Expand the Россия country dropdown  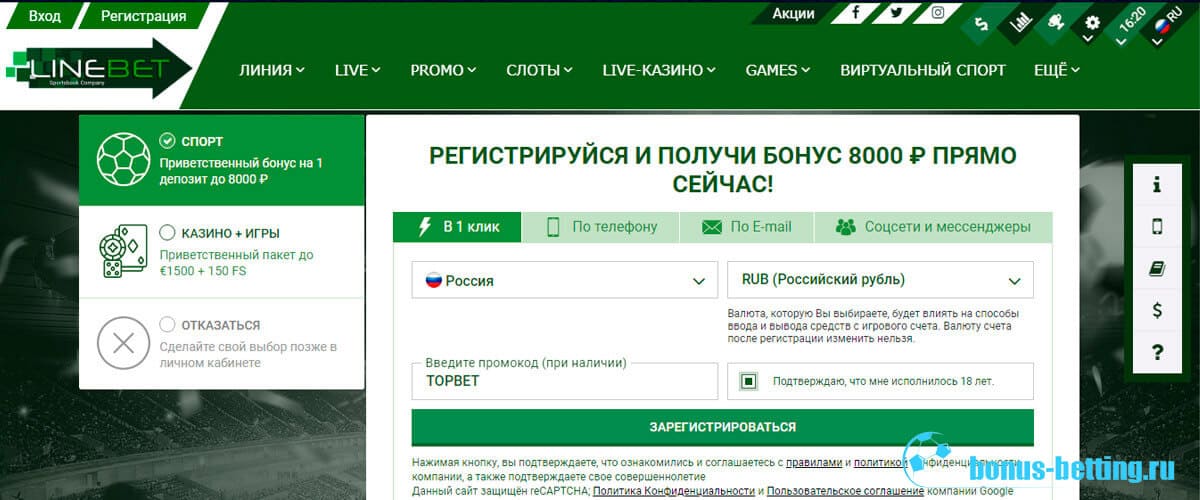pos(565,280)
